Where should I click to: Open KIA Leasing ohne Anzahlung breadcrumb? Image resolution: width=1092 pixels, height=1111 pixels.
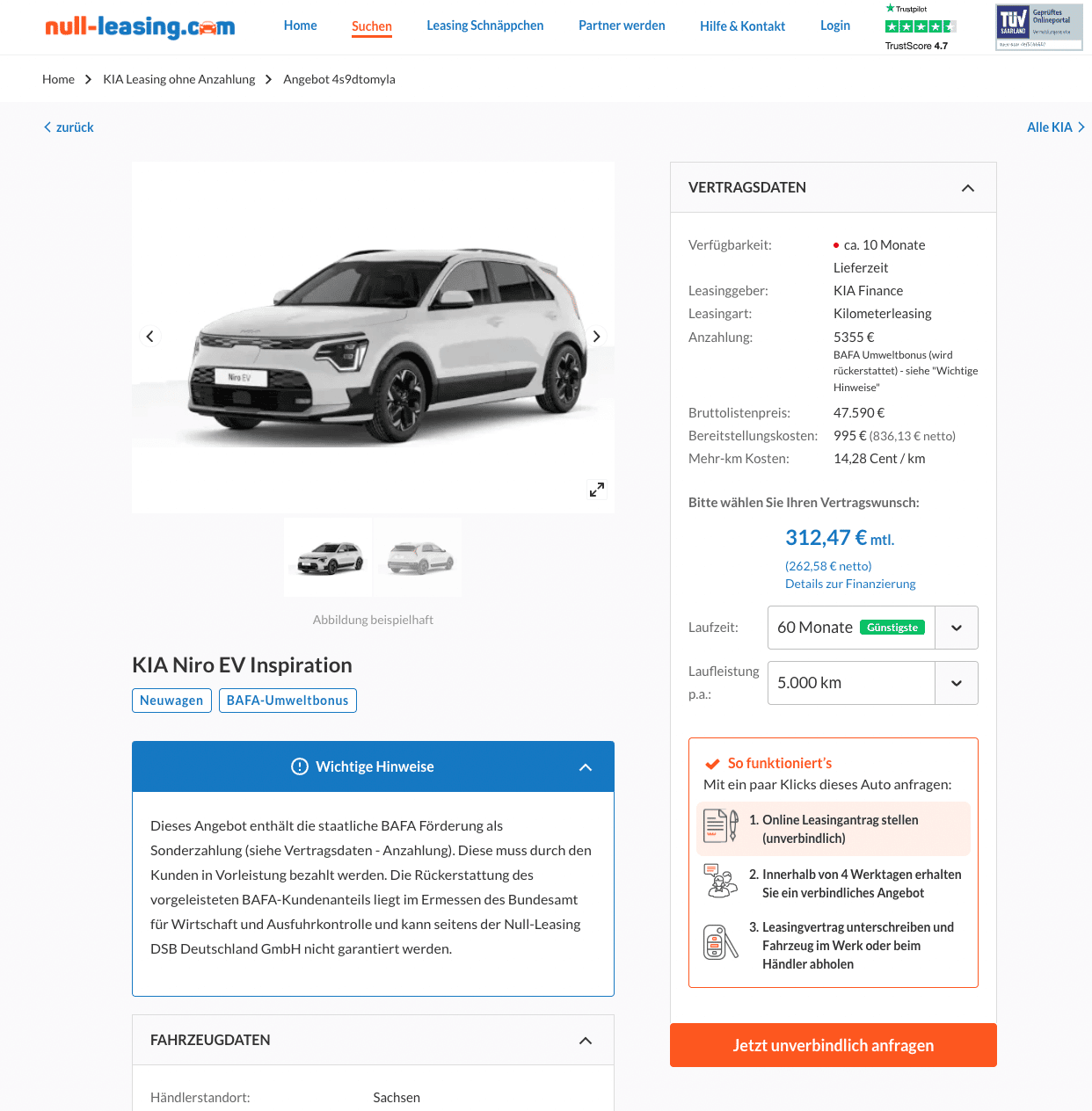(178, 79)
